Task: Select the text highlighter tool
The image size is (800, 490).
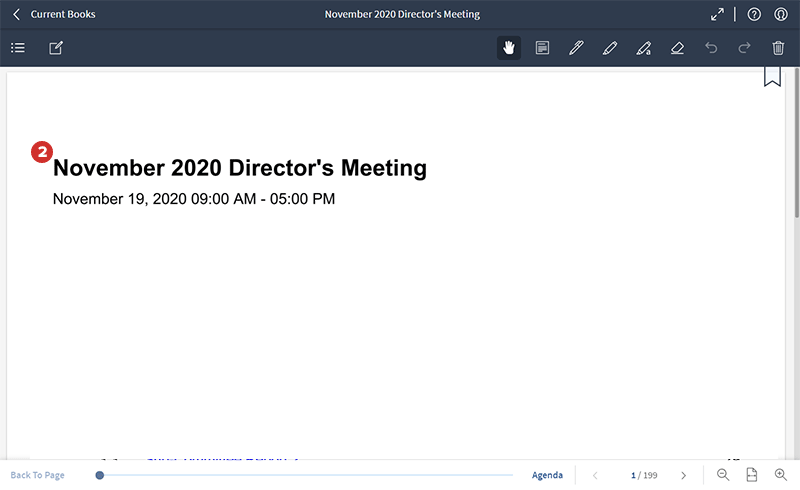Action: tap(644, 48)
